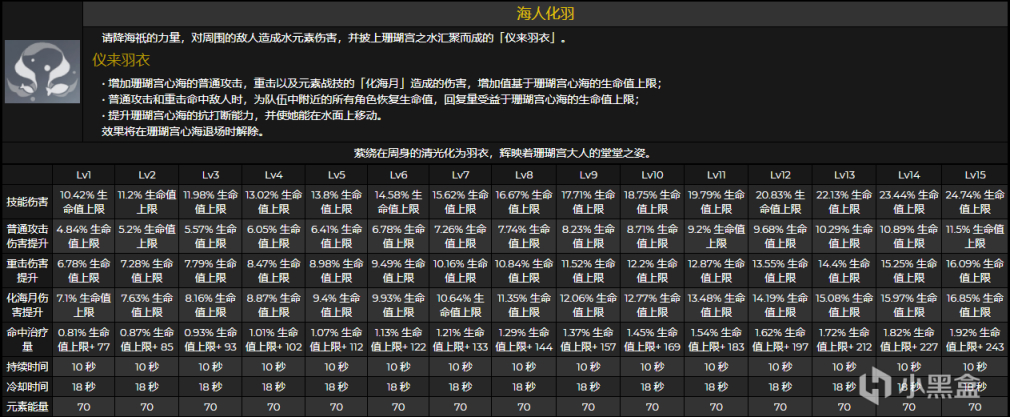Click the 海人化羽 skill title
Screen dimensions: 1010x417
pos(546,14)
